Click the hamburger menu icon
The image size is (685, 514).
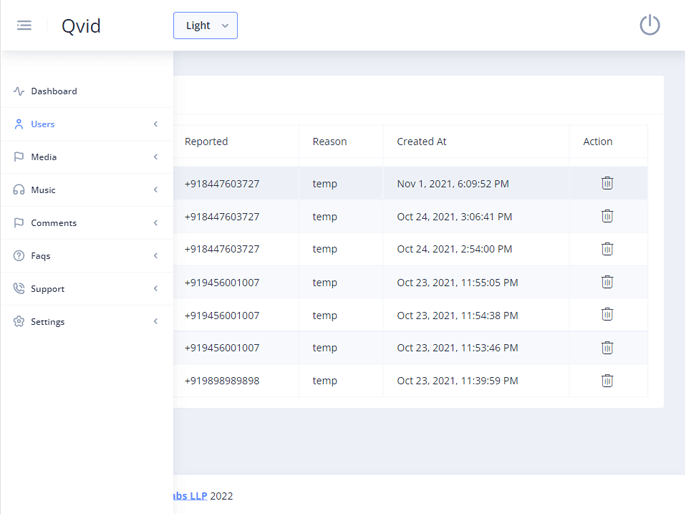point(24,25)
